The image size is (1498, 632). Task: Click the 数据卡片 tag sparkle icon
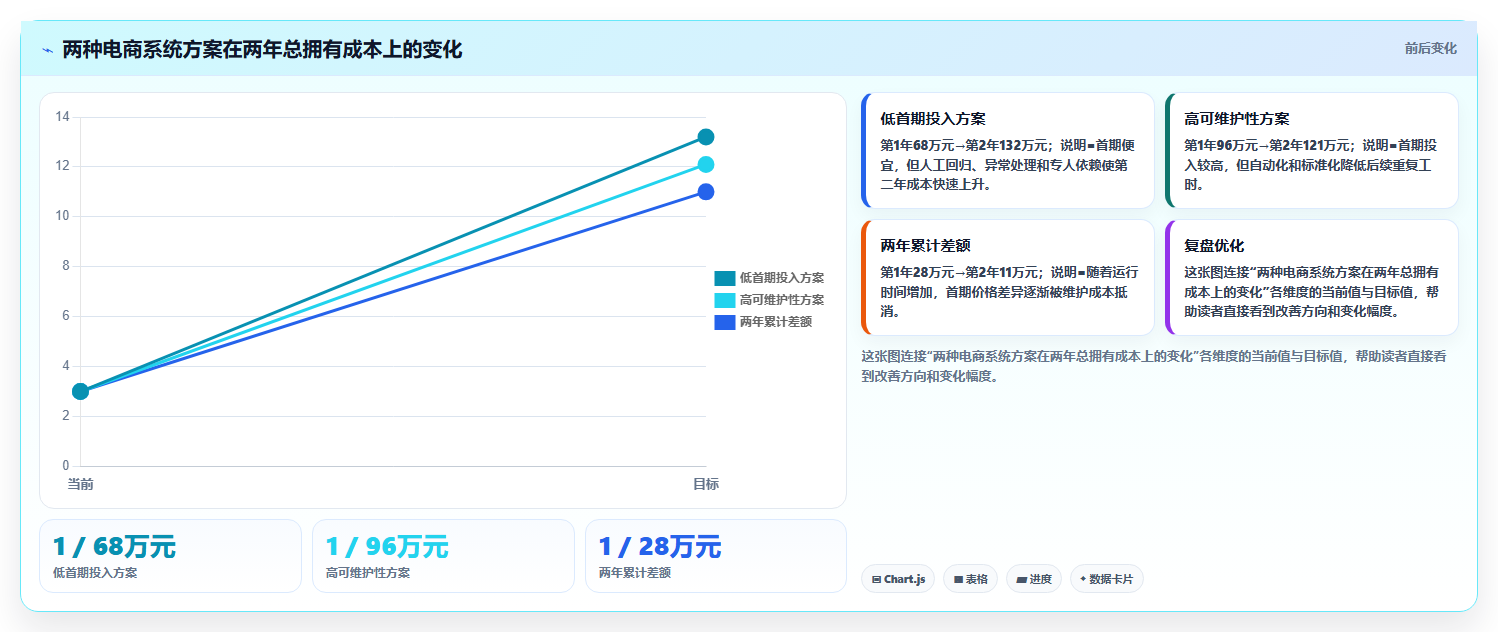coord(1083,579)
